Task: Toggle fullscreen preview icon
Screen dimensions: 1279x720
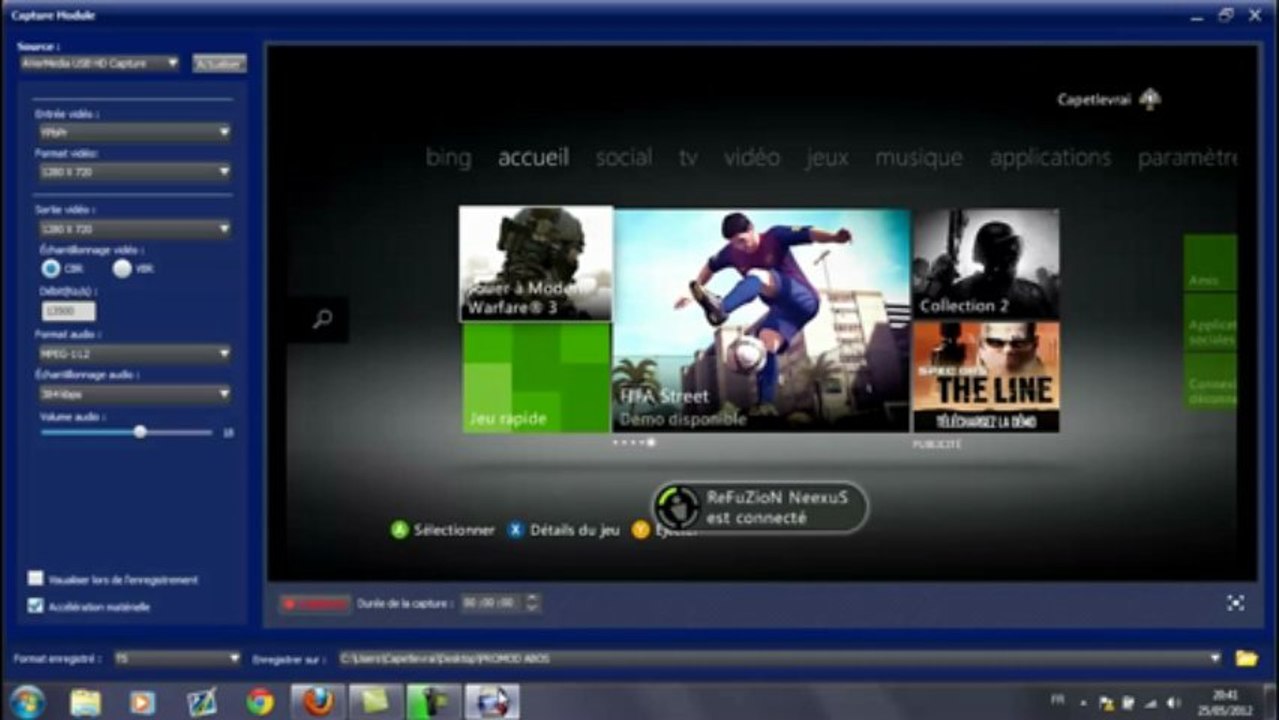Action: pos(1236,603)
